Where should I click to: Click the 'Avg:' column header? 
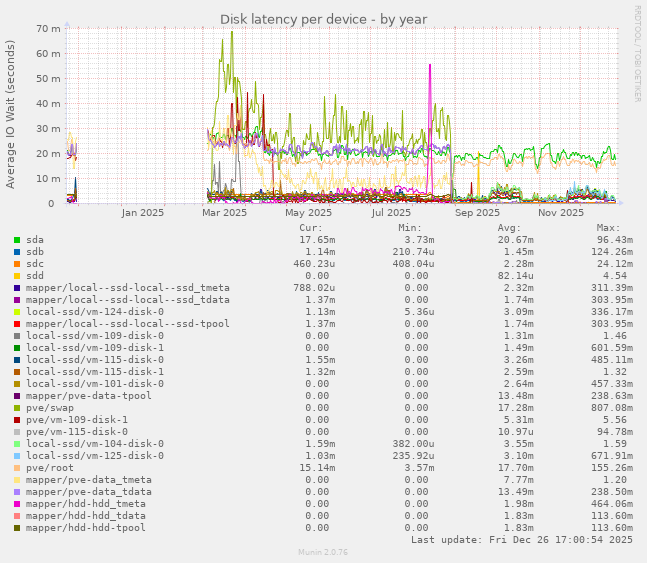coord(509,228)
